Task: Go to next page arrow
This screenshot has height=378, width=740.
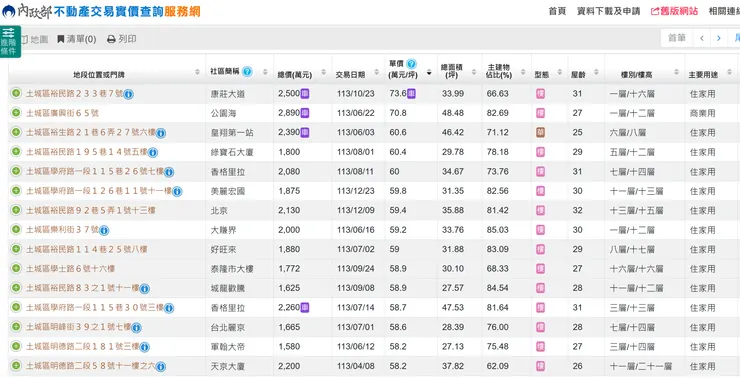Action: point(718,38)
